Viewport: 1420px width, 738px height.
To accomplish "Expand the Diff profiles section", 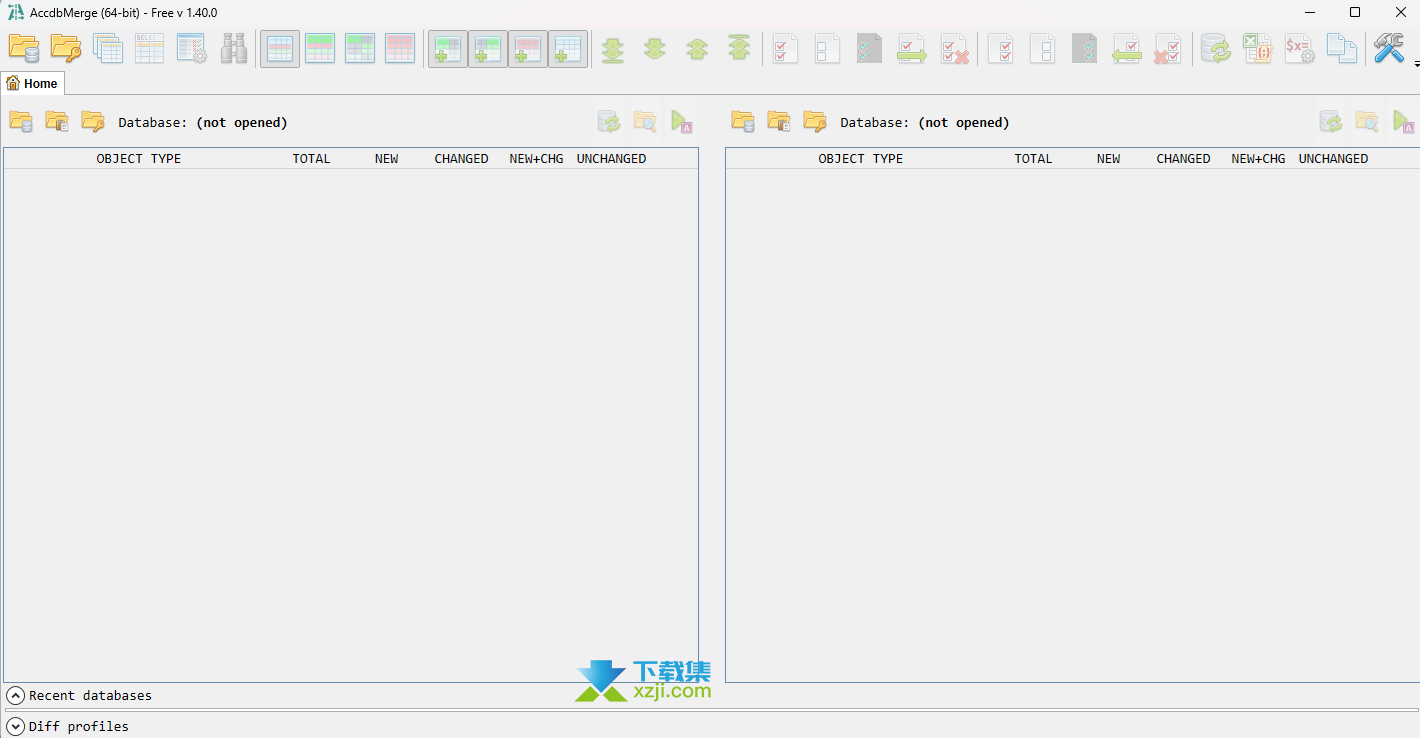I will coord(16,726).
